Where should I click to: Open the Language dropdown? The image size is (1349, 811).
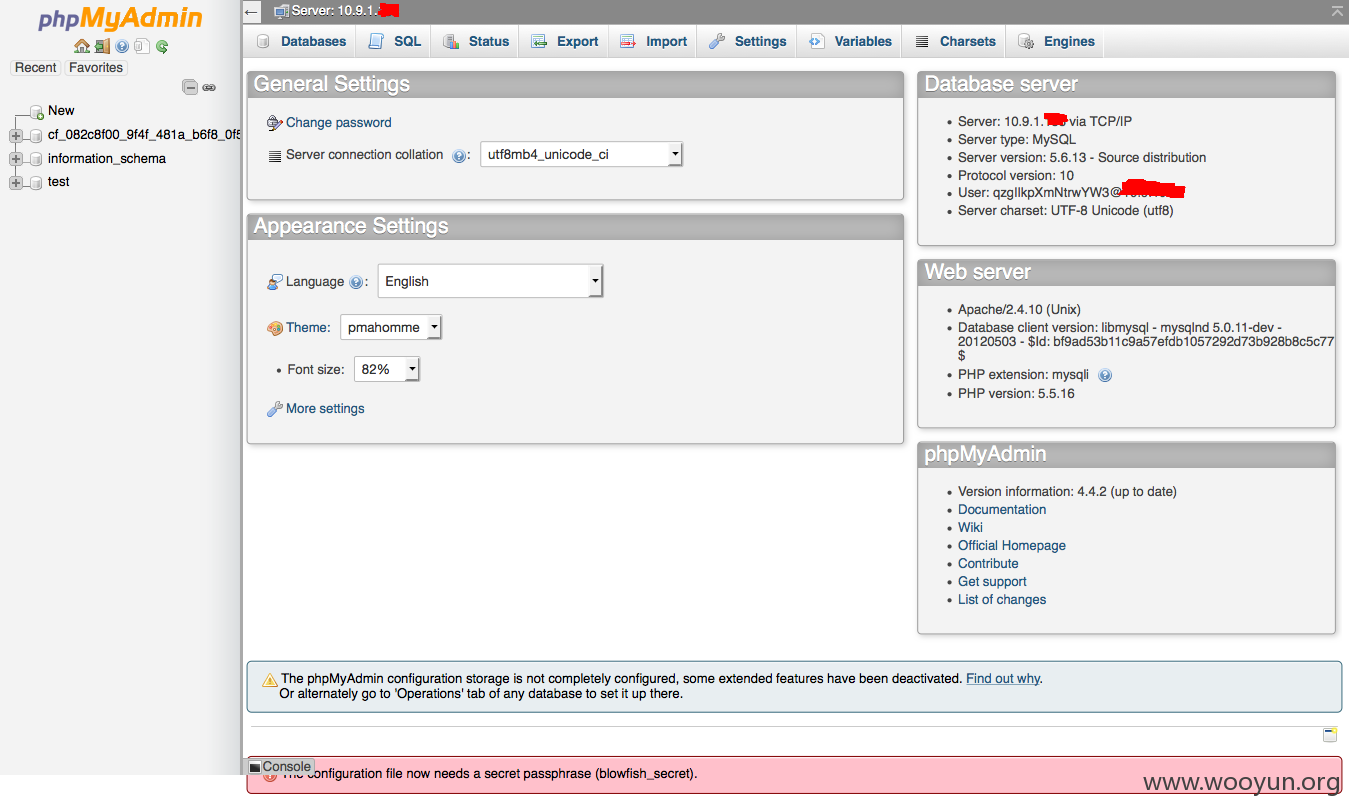point(490,281)
